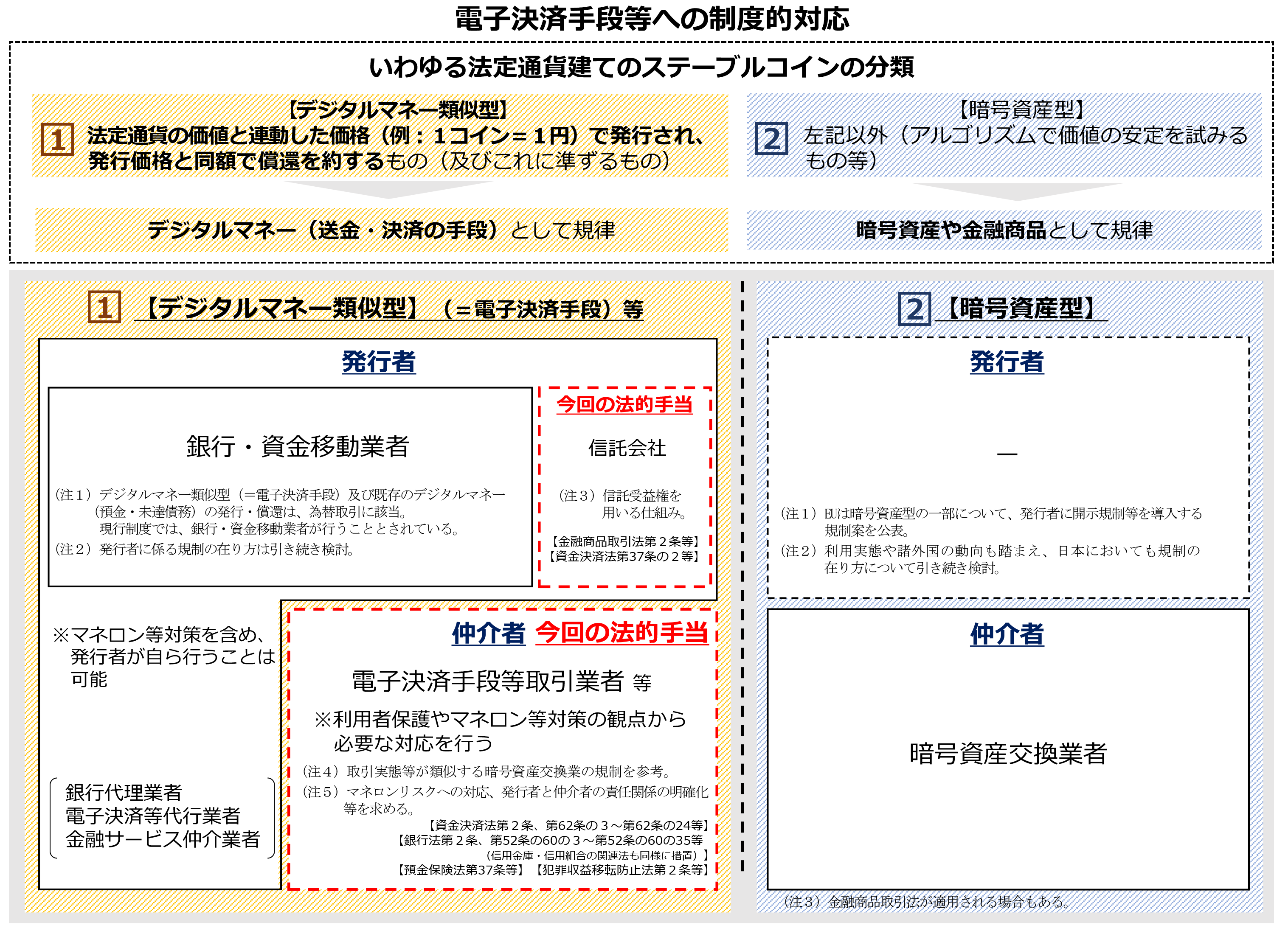
Task: Click the blue 仲介者 link in left panel
Action: coord(488,634)
